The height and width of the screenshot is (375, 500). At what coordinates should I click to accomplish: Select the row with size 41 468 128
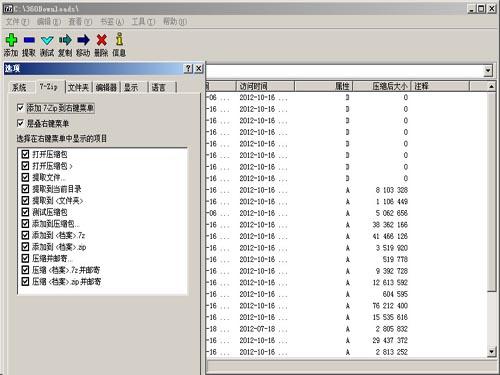pos(347,236)
